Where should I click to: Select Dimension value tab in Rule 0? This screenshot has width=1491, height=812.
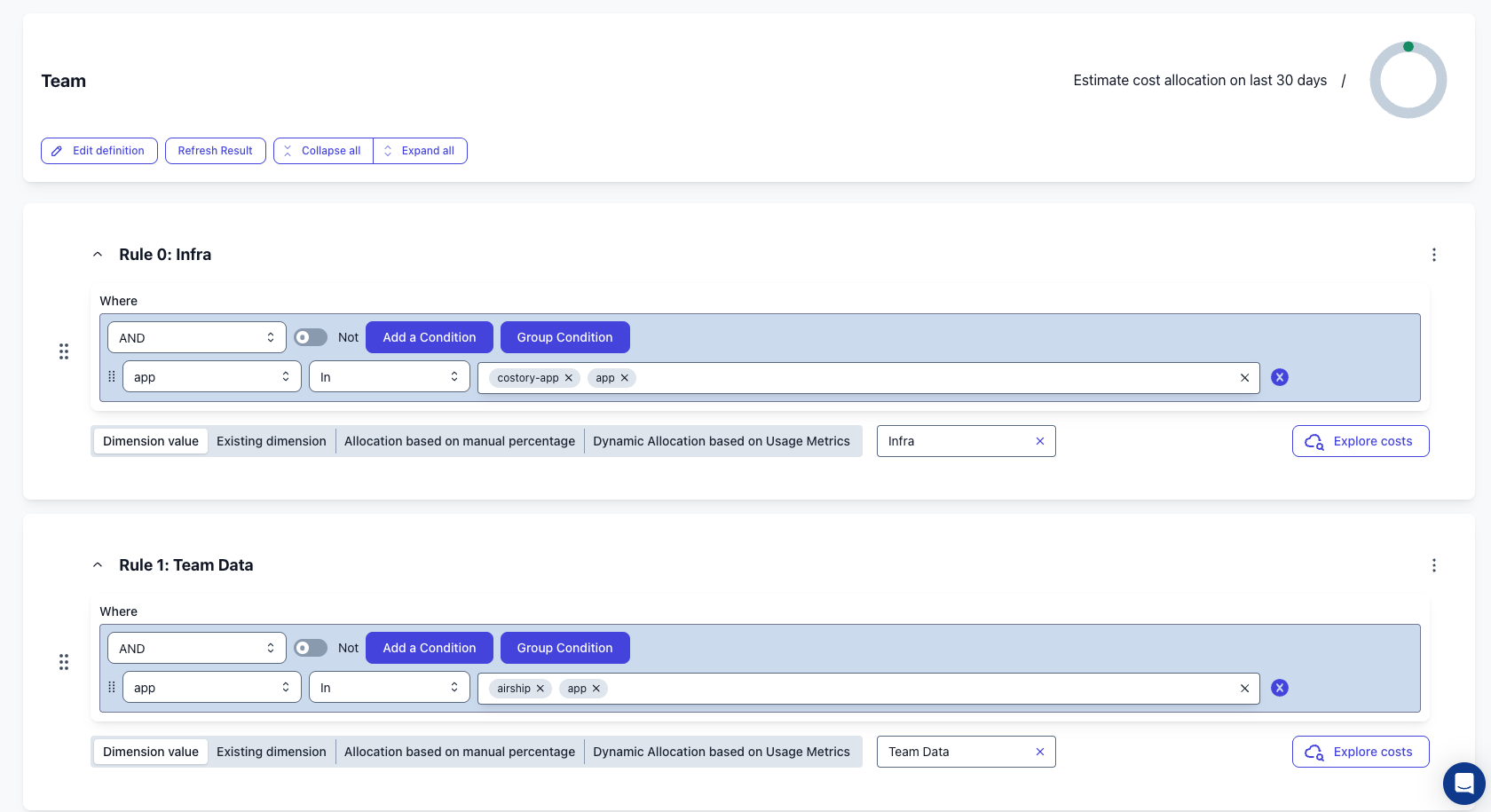coord(151,441)
